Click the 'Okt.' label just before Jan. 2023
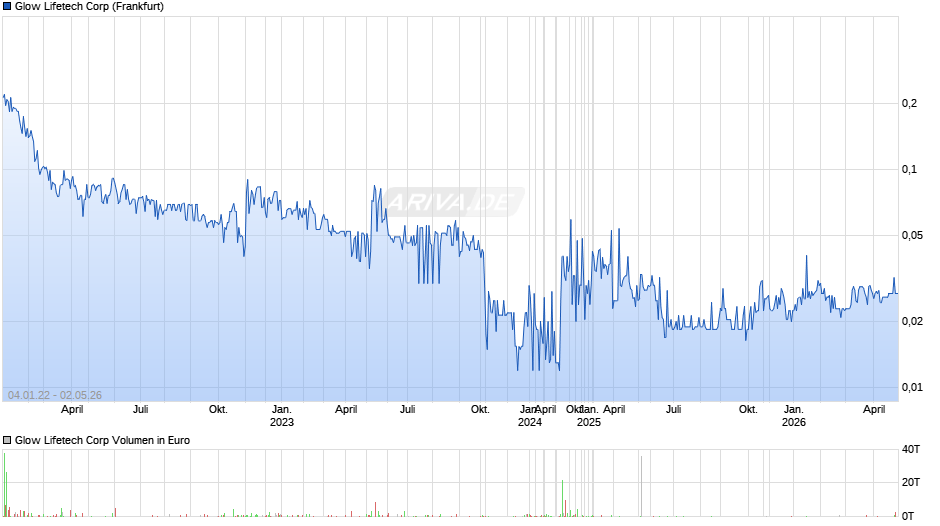940x526 pixels. coord(218,410)
